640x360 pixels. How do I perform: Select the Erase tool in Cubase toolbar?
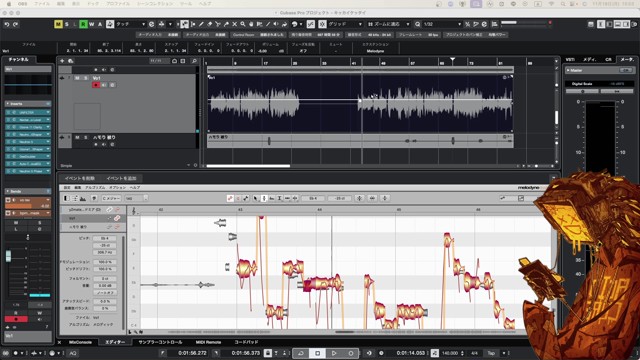tap(210, 24)
